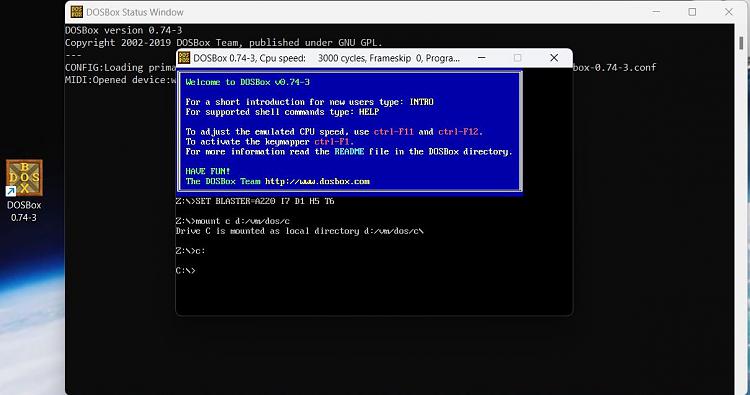Click the DOSBox Status Window title text
The height and width of the screenshot is (395, 750).
tap(135, 12)
